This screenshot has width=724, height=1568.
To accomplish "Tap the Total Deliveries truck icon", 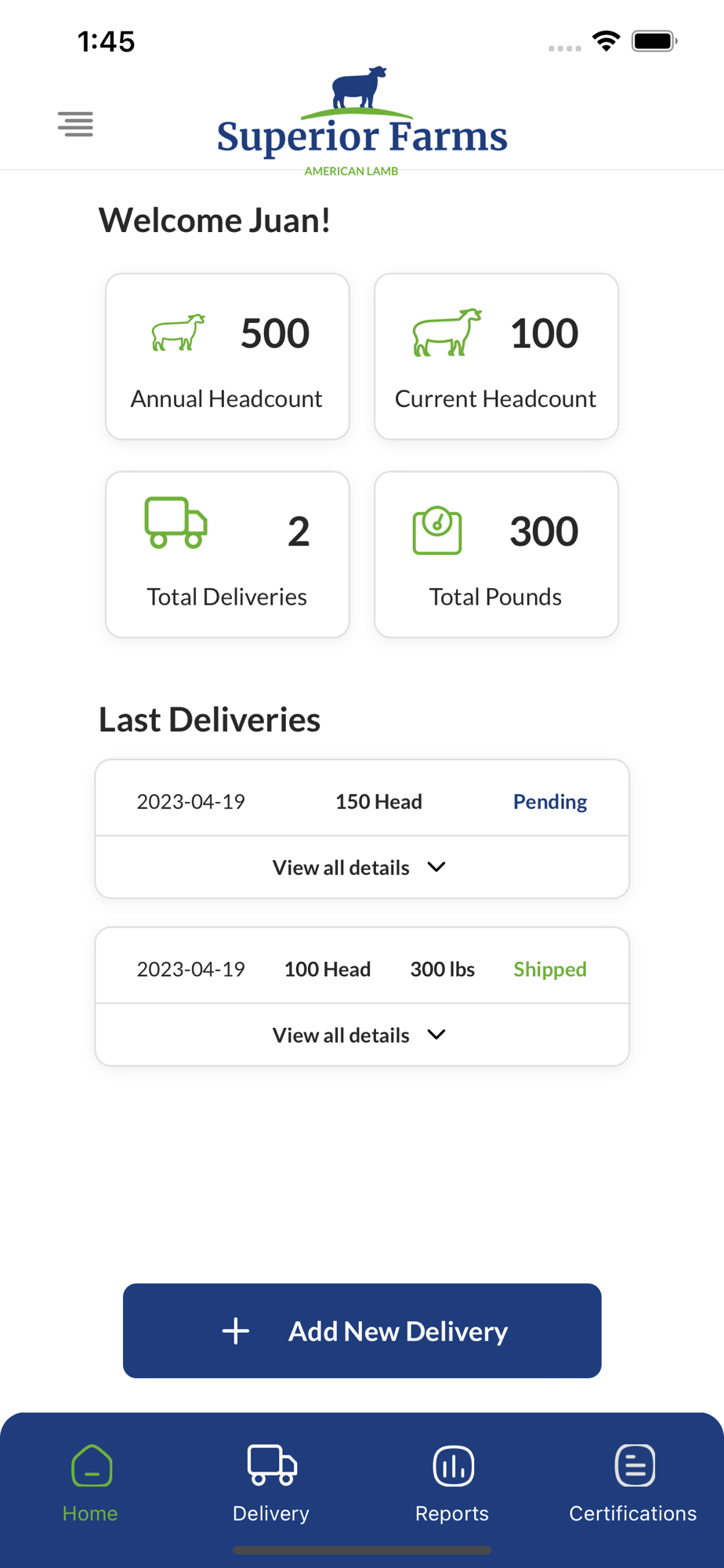I will click(176, 522).
